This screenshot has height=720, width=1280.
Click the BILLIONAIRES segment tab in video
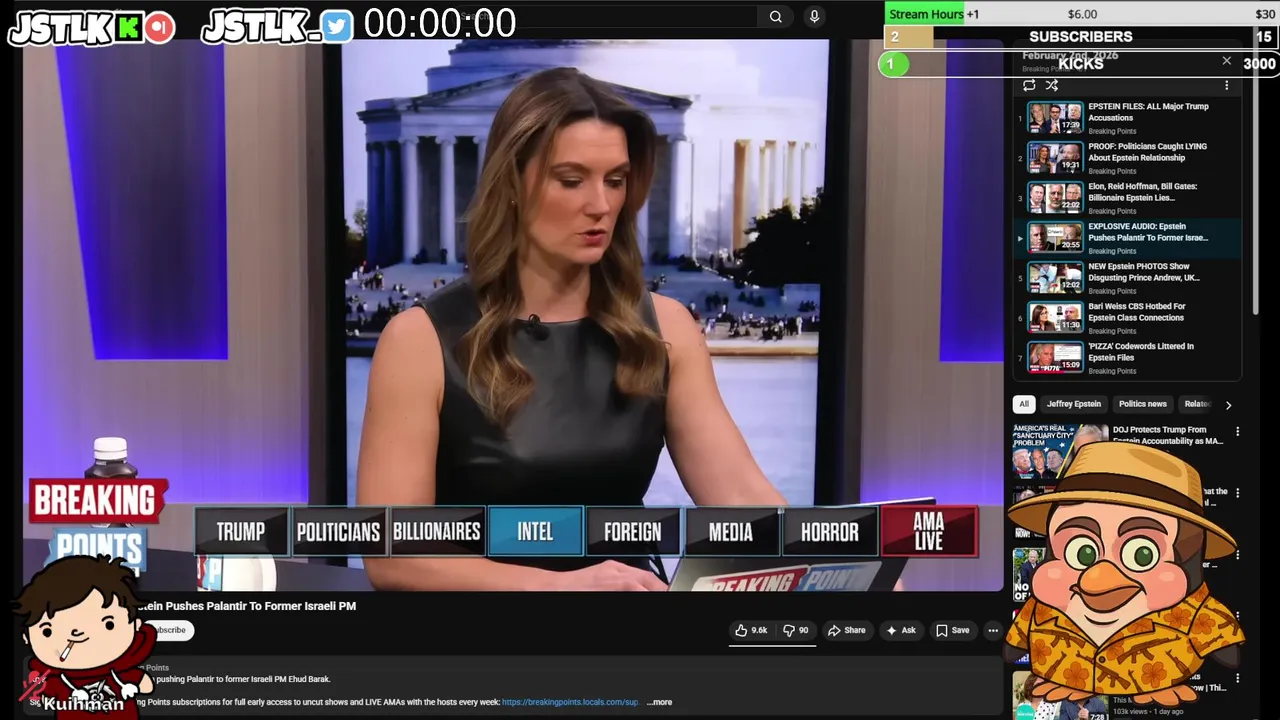[x=436, y=531]
